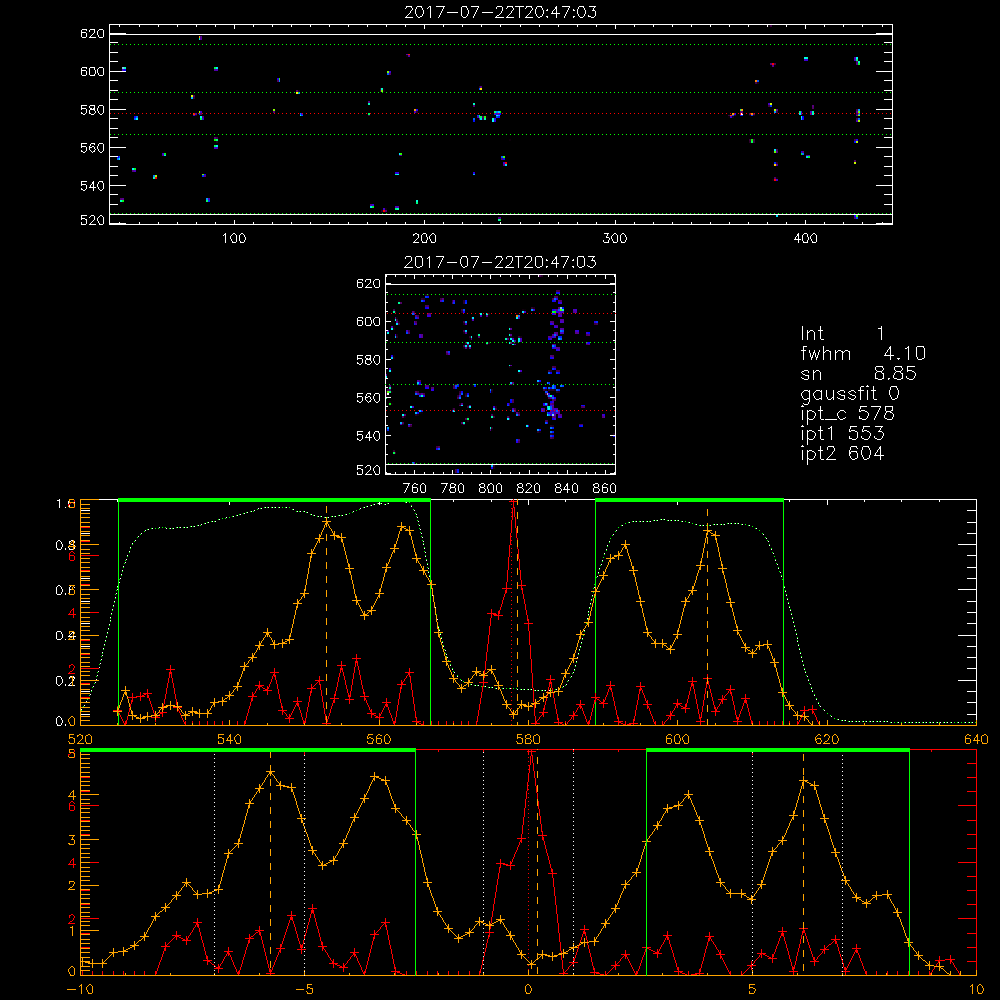Click y-axis label 620 on middle plot
Screen dimensions: 1000x1000
[x=369, y=284]
